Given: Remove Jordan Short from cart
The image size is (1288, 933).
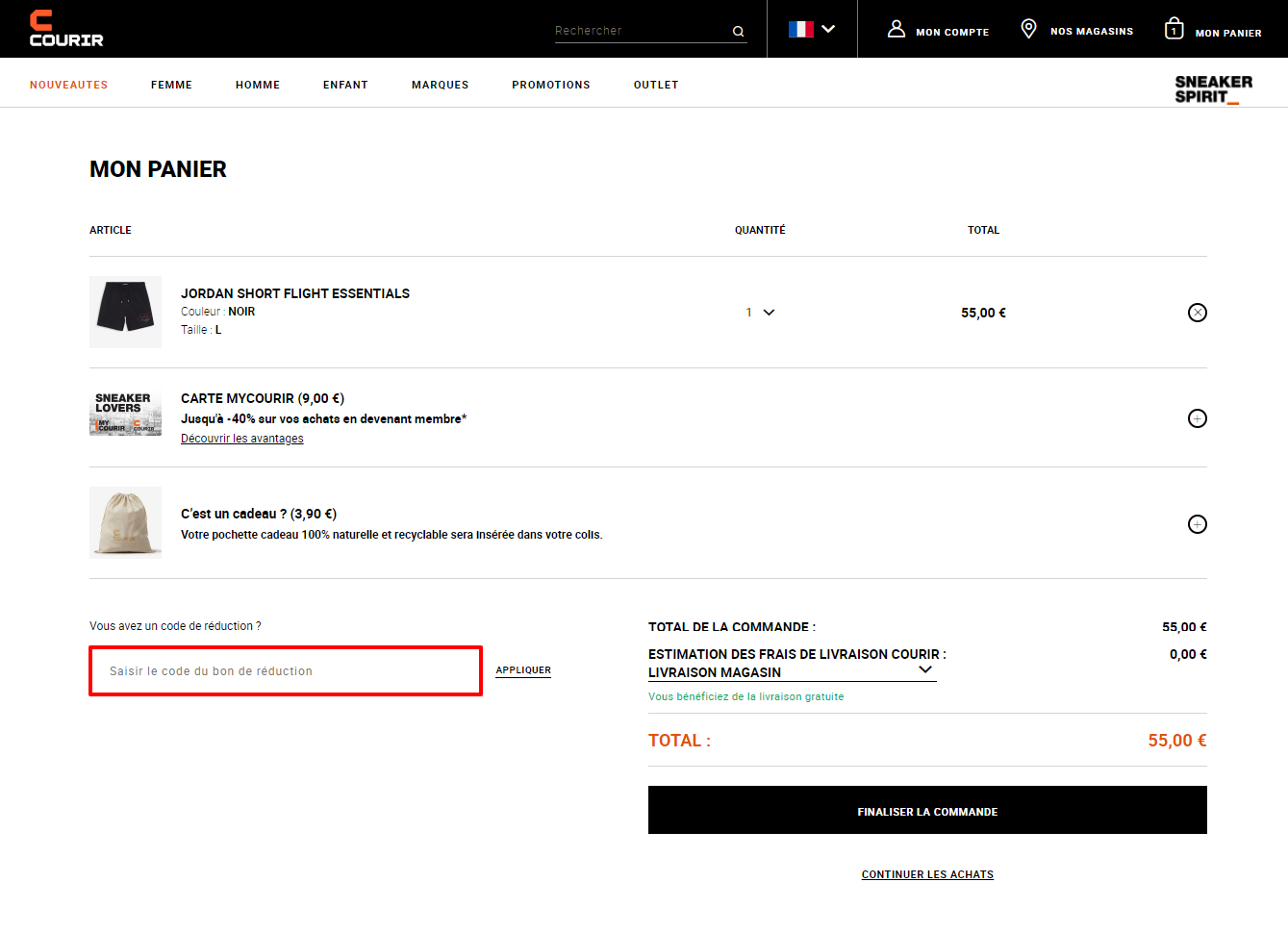Looking at the screenshot, I should pyautogui.click(x=1197, y=313).
